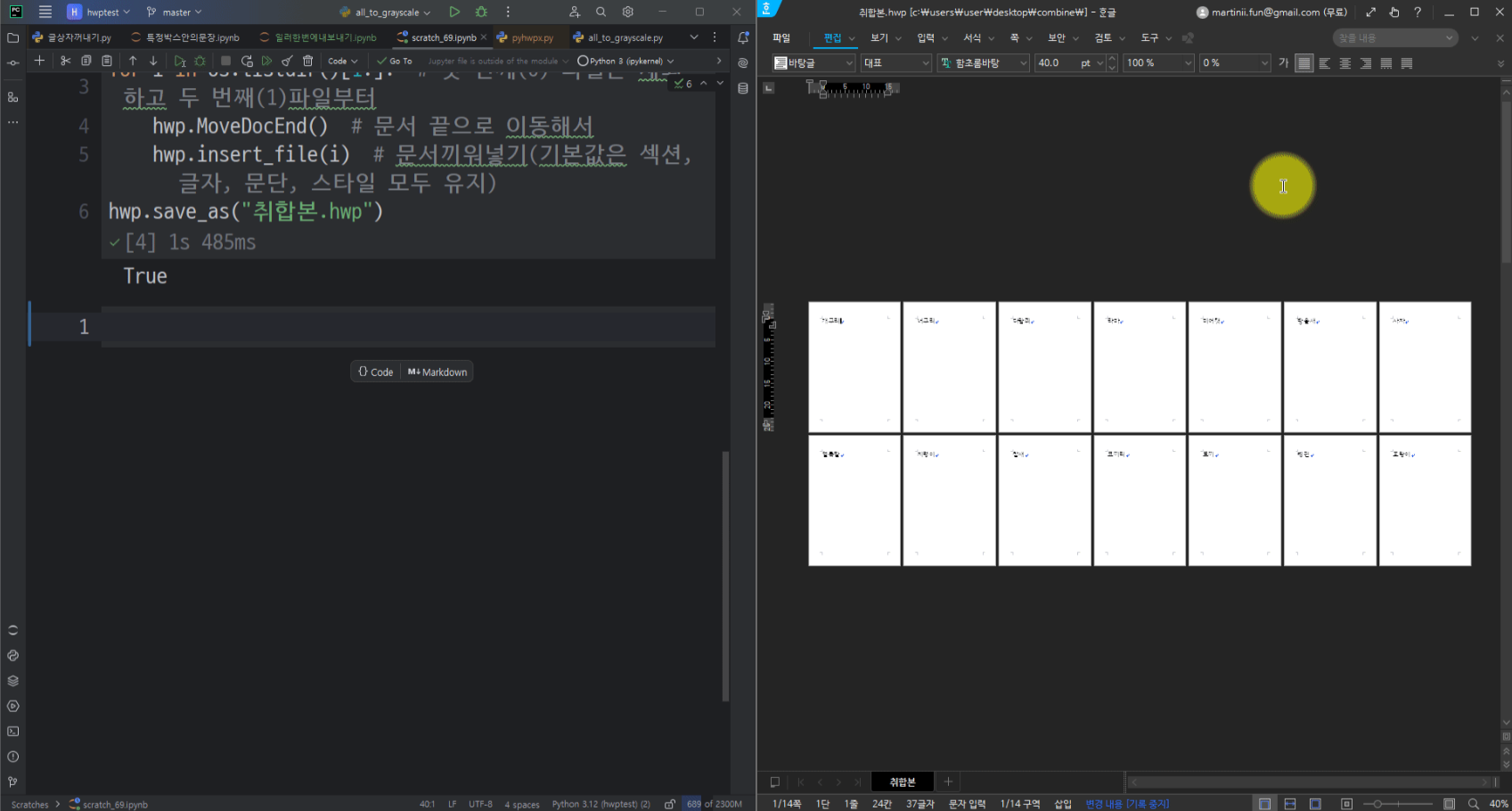Viewport: 1512px width, 811px height.
Task: Run the all_to_grayscale configuration in PyCharm
Action: click(x=454, y=12)
